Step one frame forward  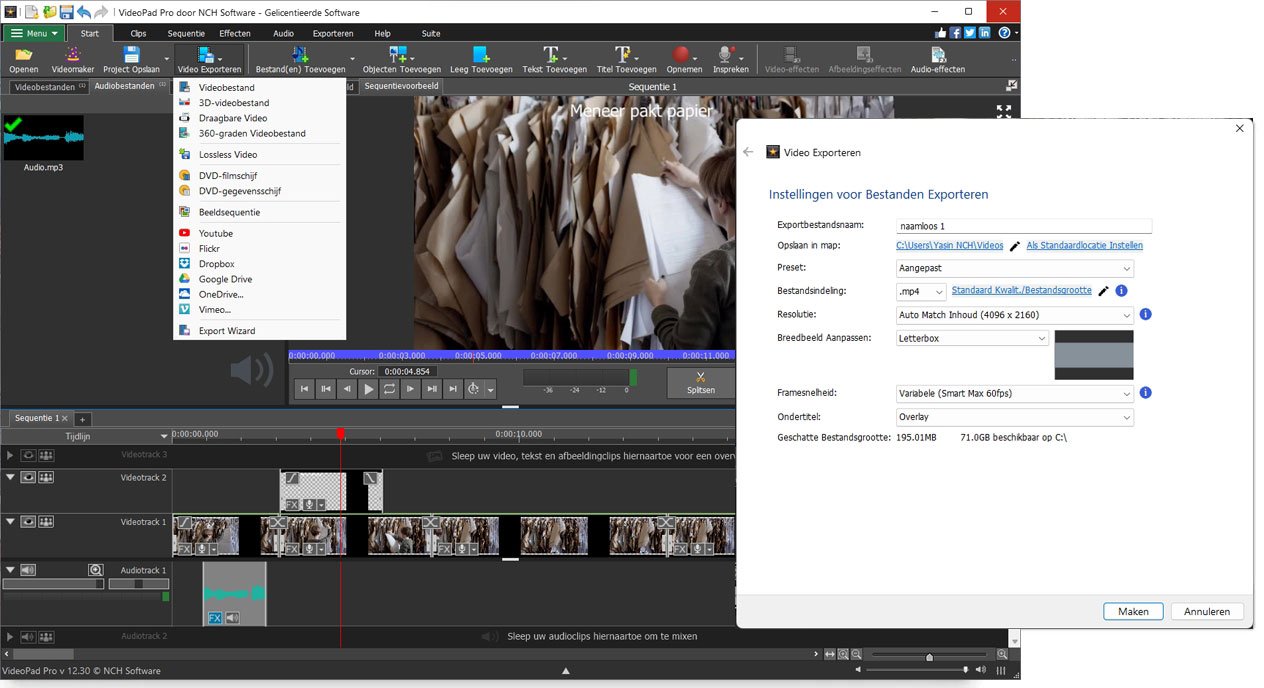click(x=410, y=389)
